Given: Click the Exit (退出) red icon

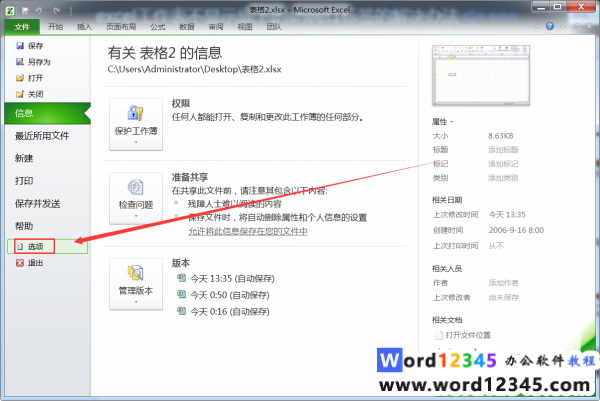Looking at the screenshot, I should [x=20, y=263].
